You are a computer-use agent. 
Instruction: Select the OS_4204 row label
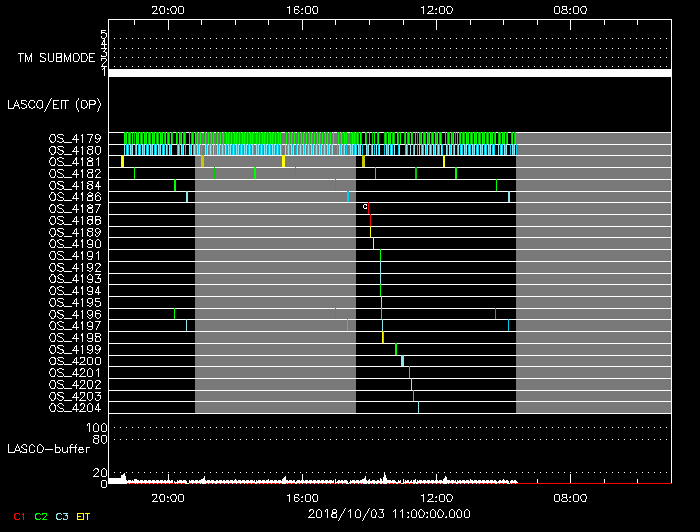[74, 407]
